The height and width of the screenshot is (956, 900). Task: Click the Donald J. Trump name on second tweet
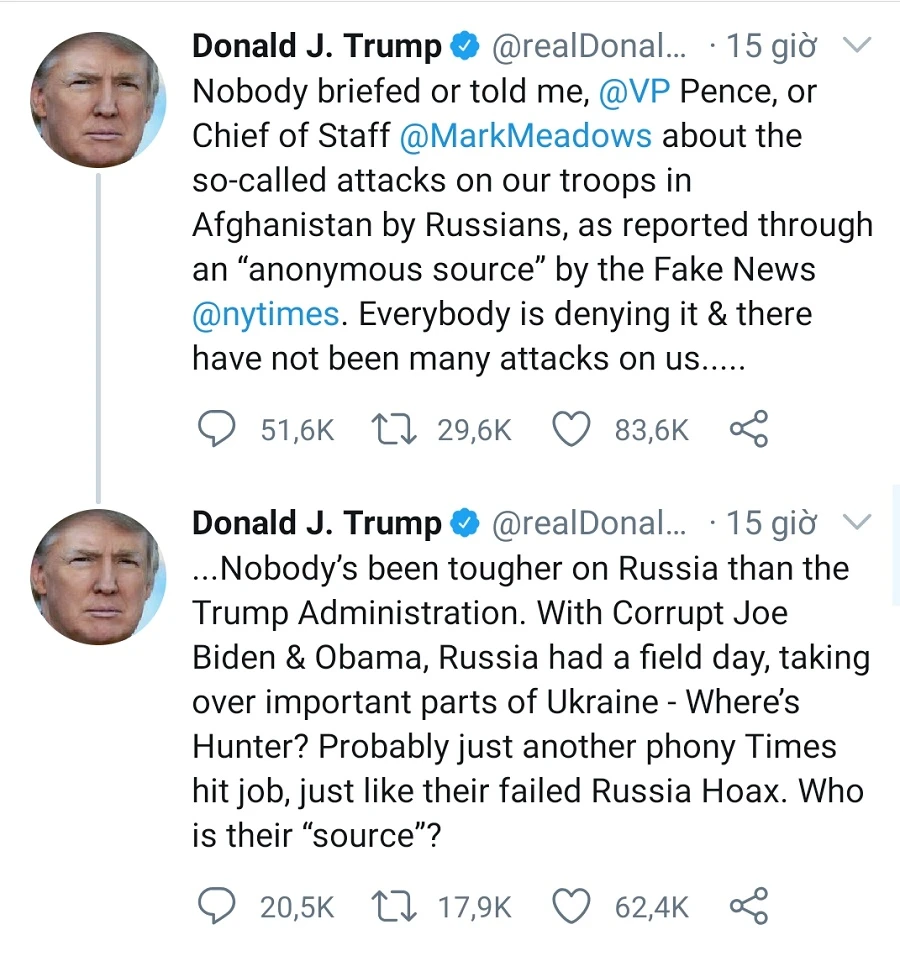click(x=316, y=523)
